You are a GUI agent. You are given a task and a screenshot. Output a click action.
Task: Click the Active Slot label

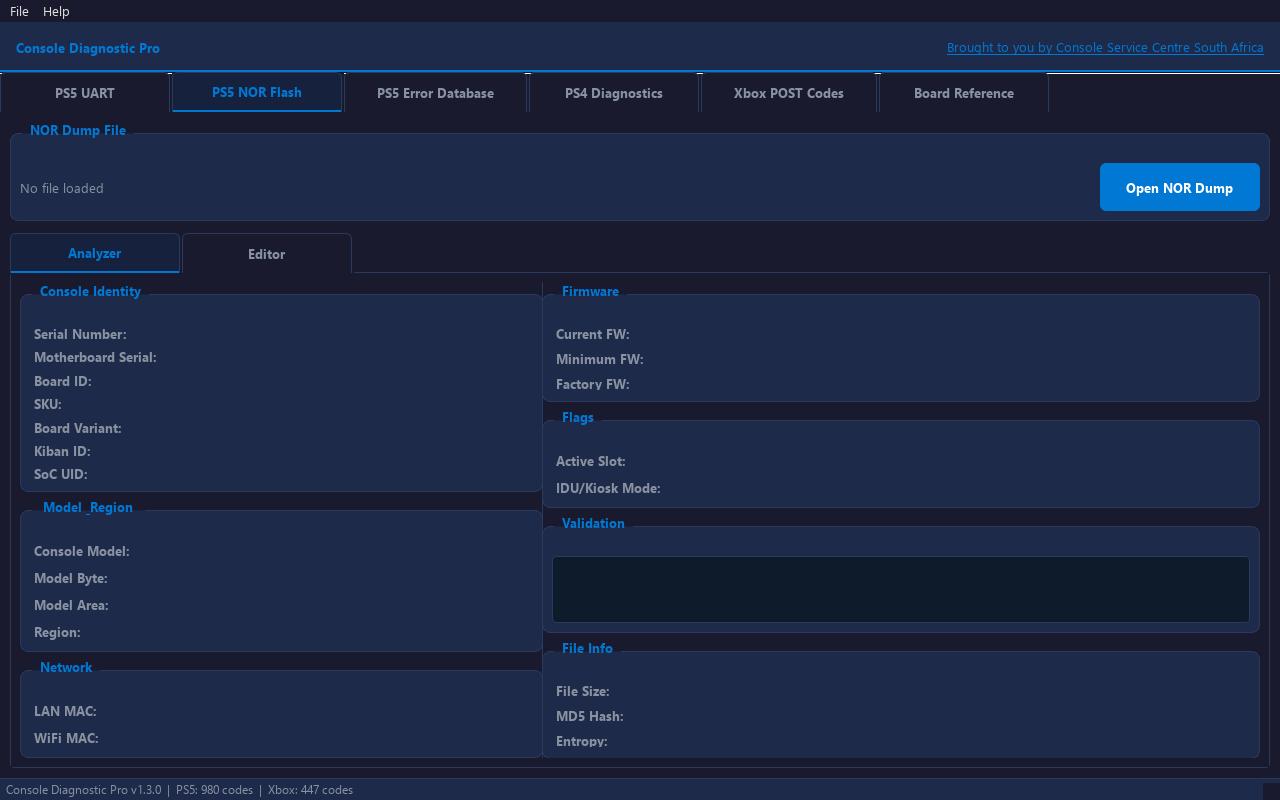click(x=591, y=461)
